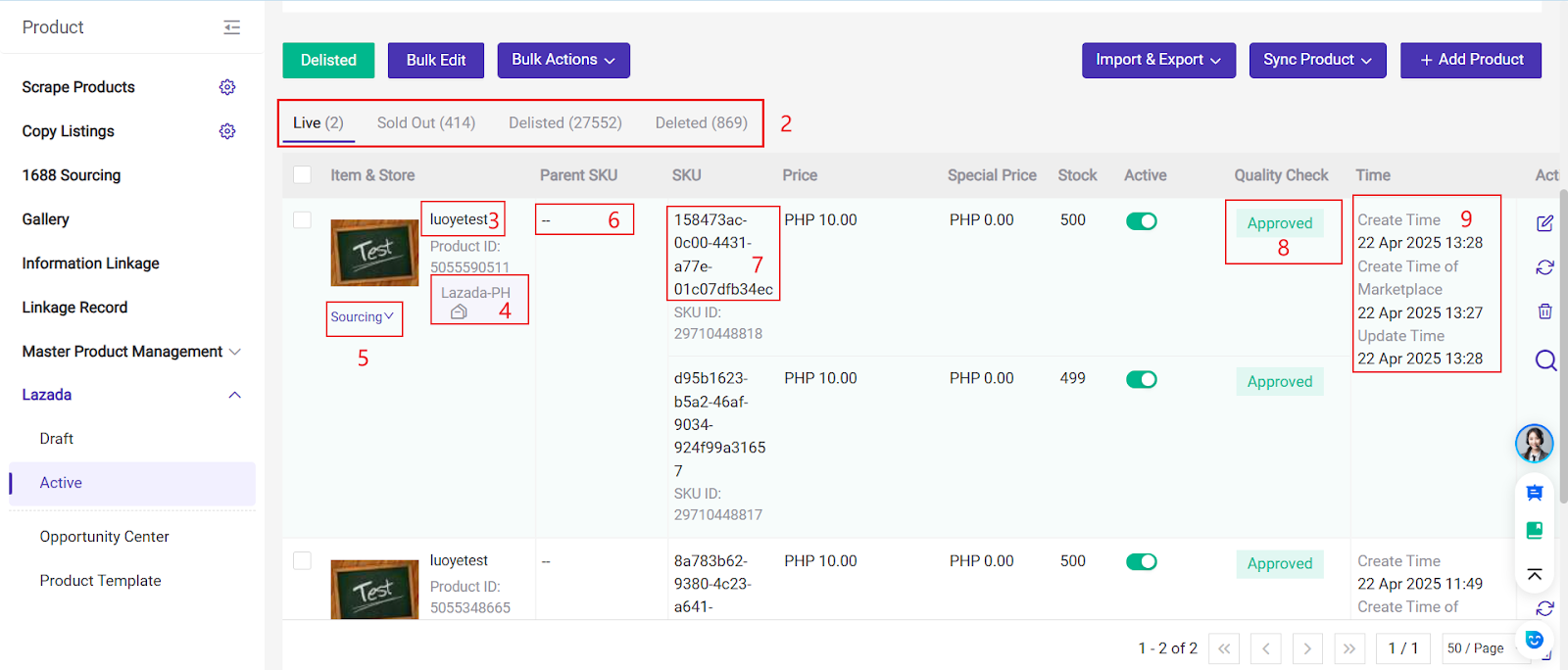
Task: Open Opportunity Center menu item
Action: coord(105,537)
